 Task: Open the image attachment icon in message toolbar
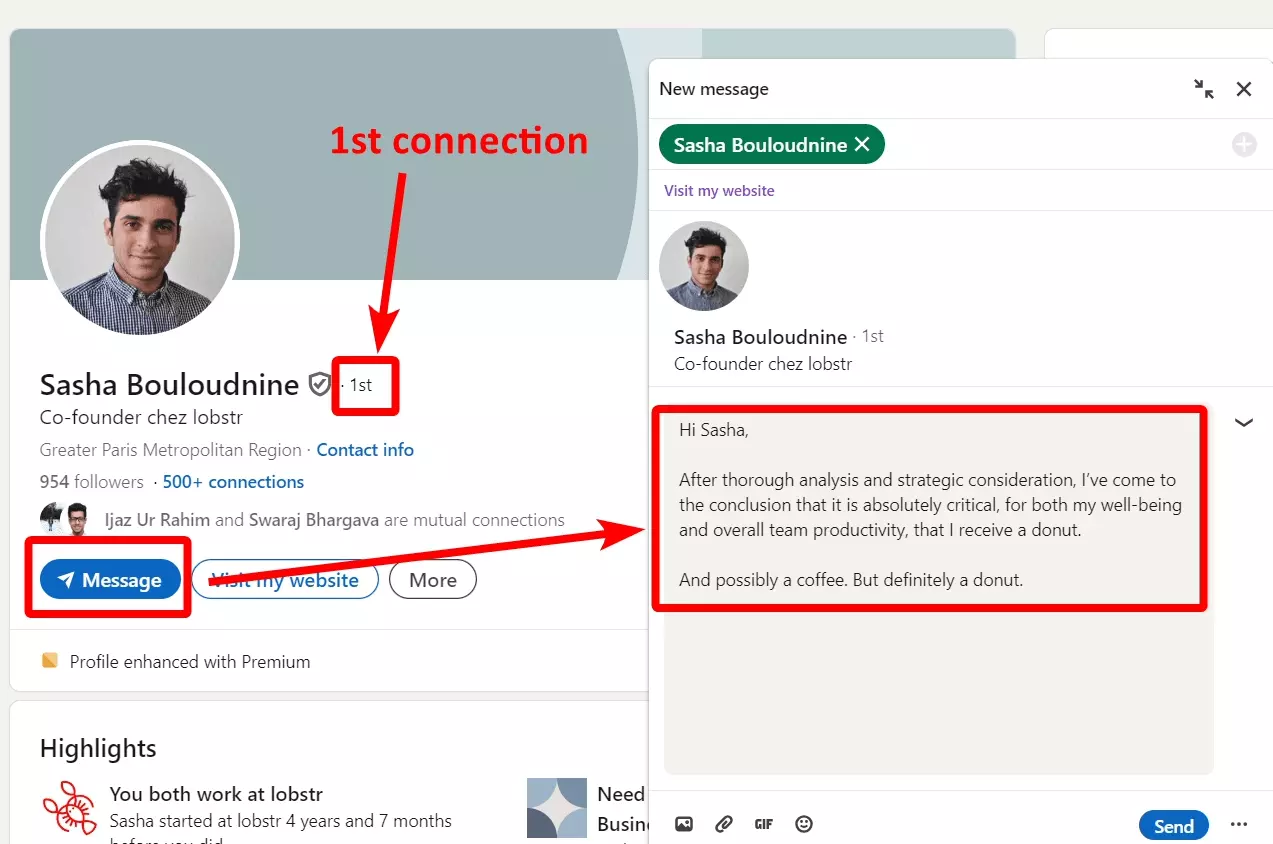click(683, 823)
